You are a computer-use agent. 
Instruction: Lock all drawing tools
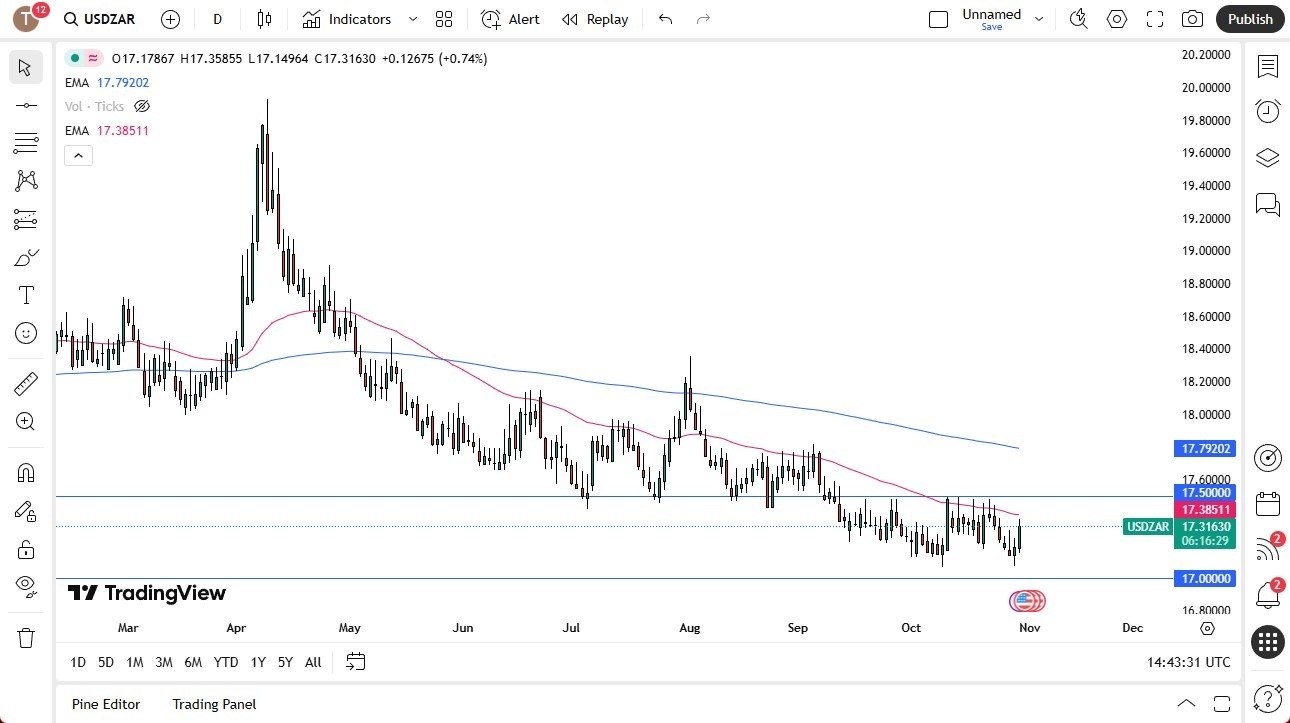pyautogui.click(x=26, y=549)
